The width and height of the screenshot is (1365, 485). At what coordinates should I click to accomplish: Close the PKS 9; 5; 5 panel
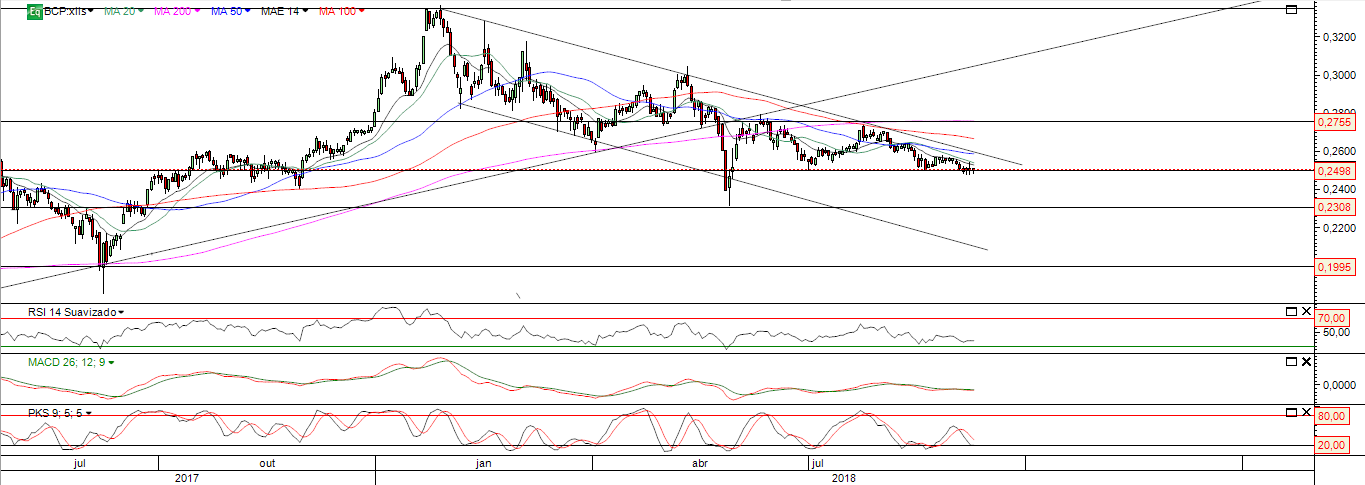click(1307, 412)
